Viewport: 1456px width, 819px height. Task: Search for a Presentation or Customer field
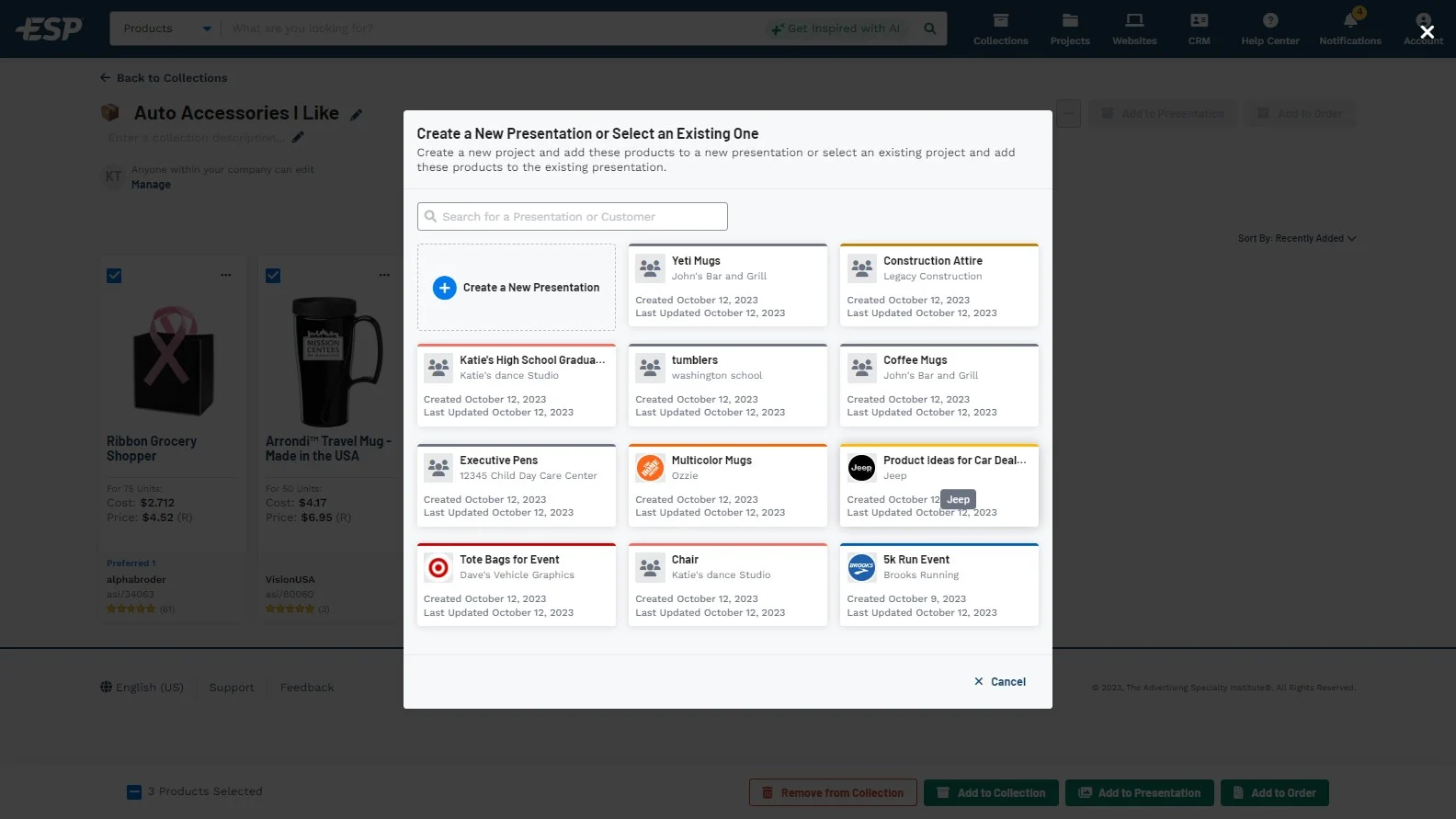(x=572, y=217)
